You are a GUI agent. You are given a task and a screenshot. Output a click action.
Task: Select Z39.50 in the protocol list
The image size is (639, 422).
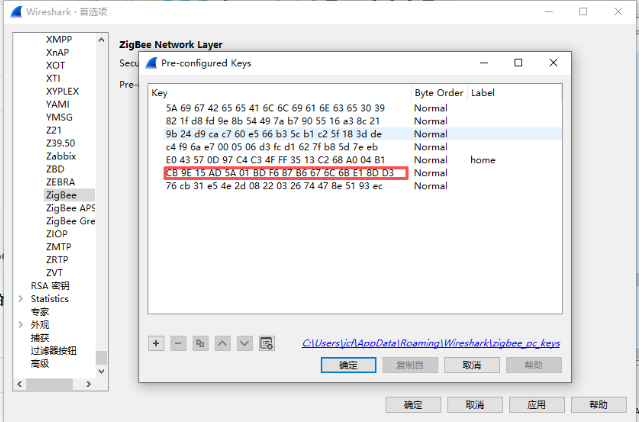[x=60, y=143]
